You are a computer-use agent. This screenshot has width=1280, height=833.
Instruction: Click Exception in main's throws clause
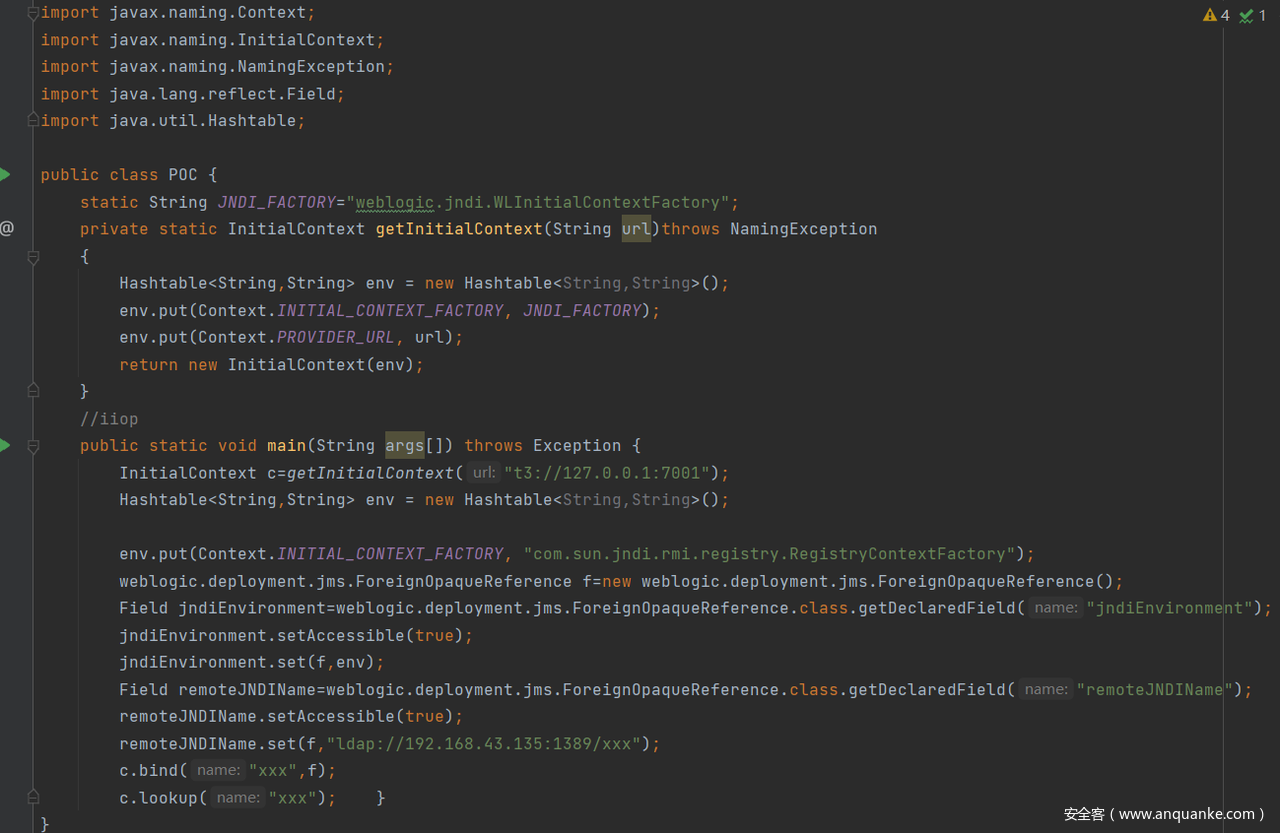click(x=577, y=445)
